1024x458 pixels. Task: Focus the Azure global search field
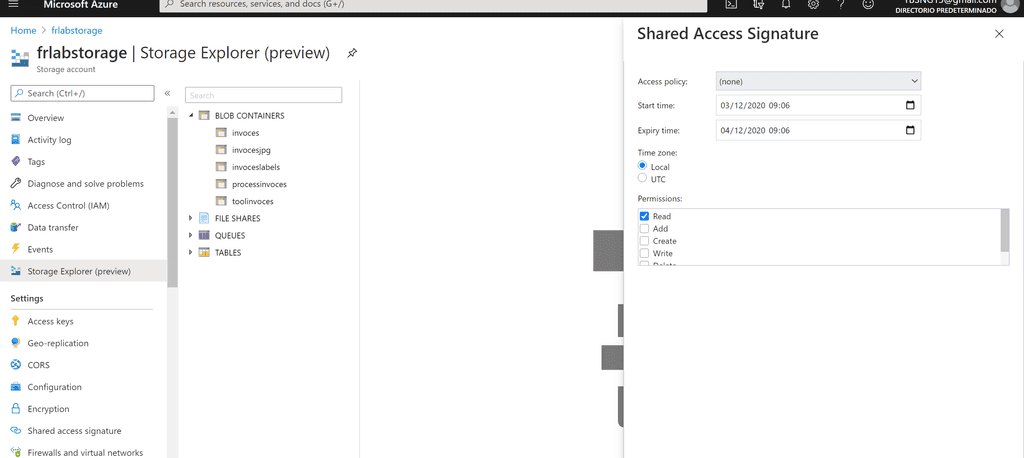pos(433,5)
